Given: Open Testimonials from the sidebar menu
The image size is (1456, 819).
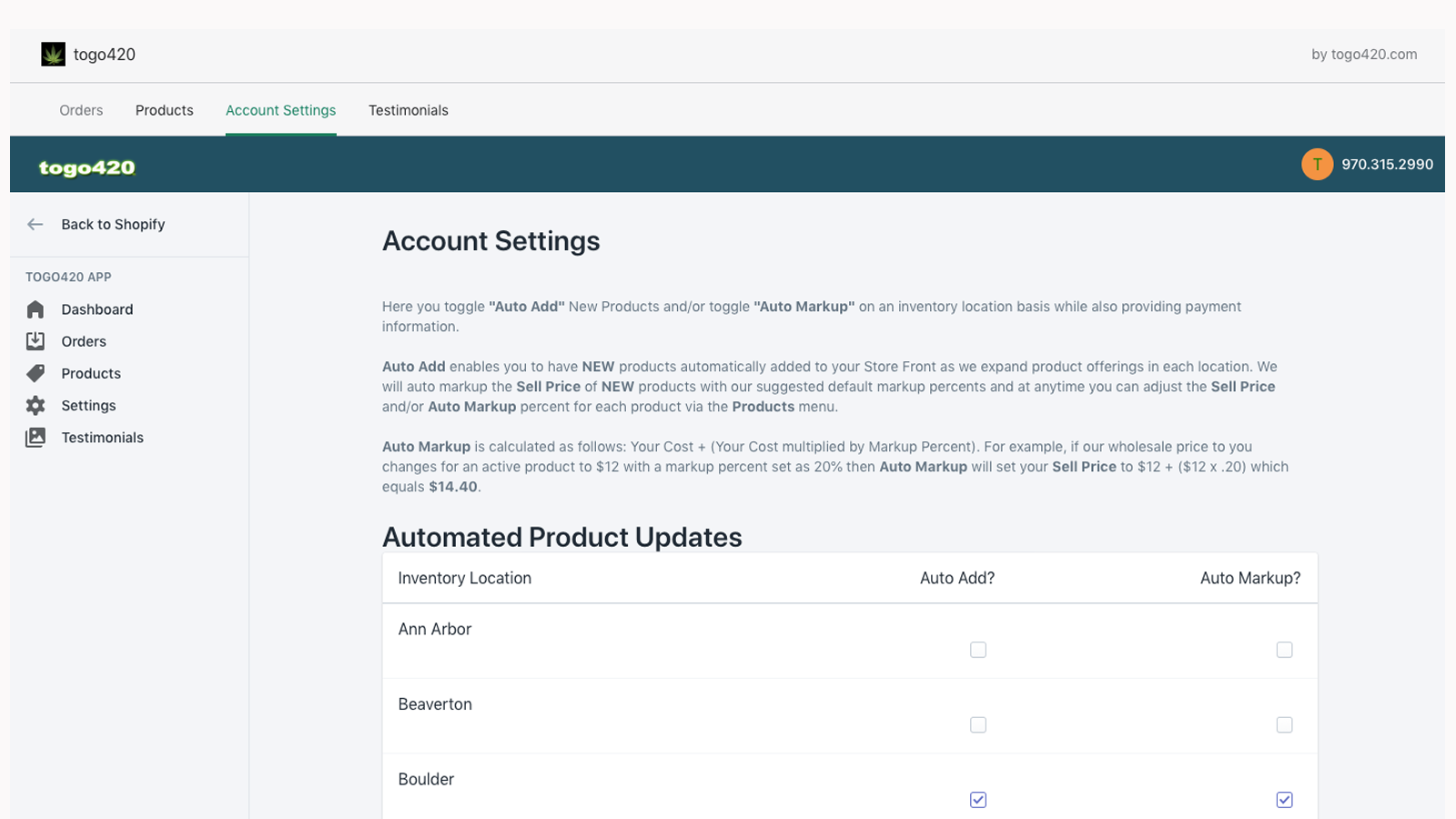Looking at the screenshot, I should (x=103, y=438).
